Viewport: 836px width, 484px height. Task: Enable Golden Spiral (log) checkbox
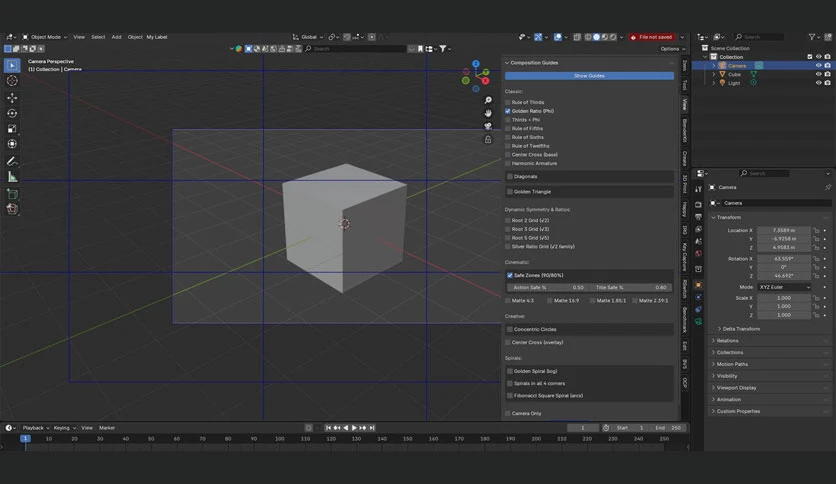(510, 371)
